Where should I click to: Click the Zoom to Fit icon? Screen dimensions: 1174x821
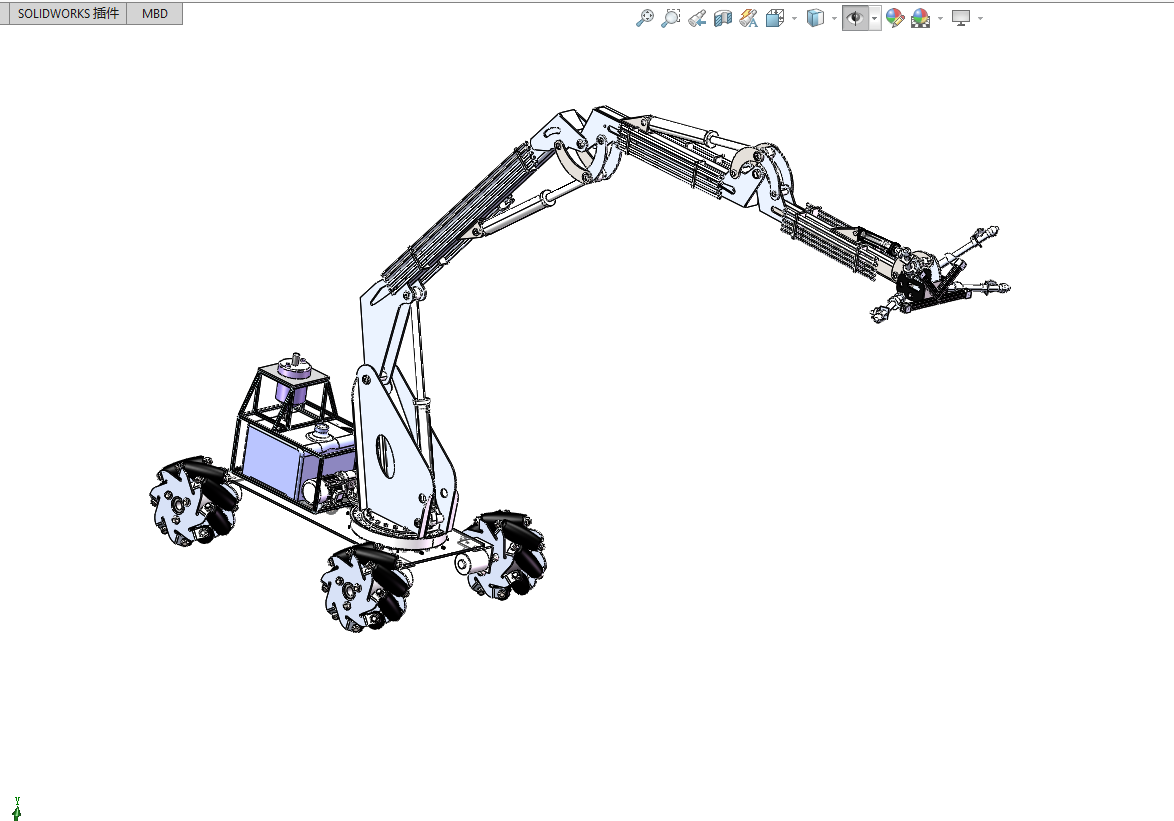pos(644,18)
